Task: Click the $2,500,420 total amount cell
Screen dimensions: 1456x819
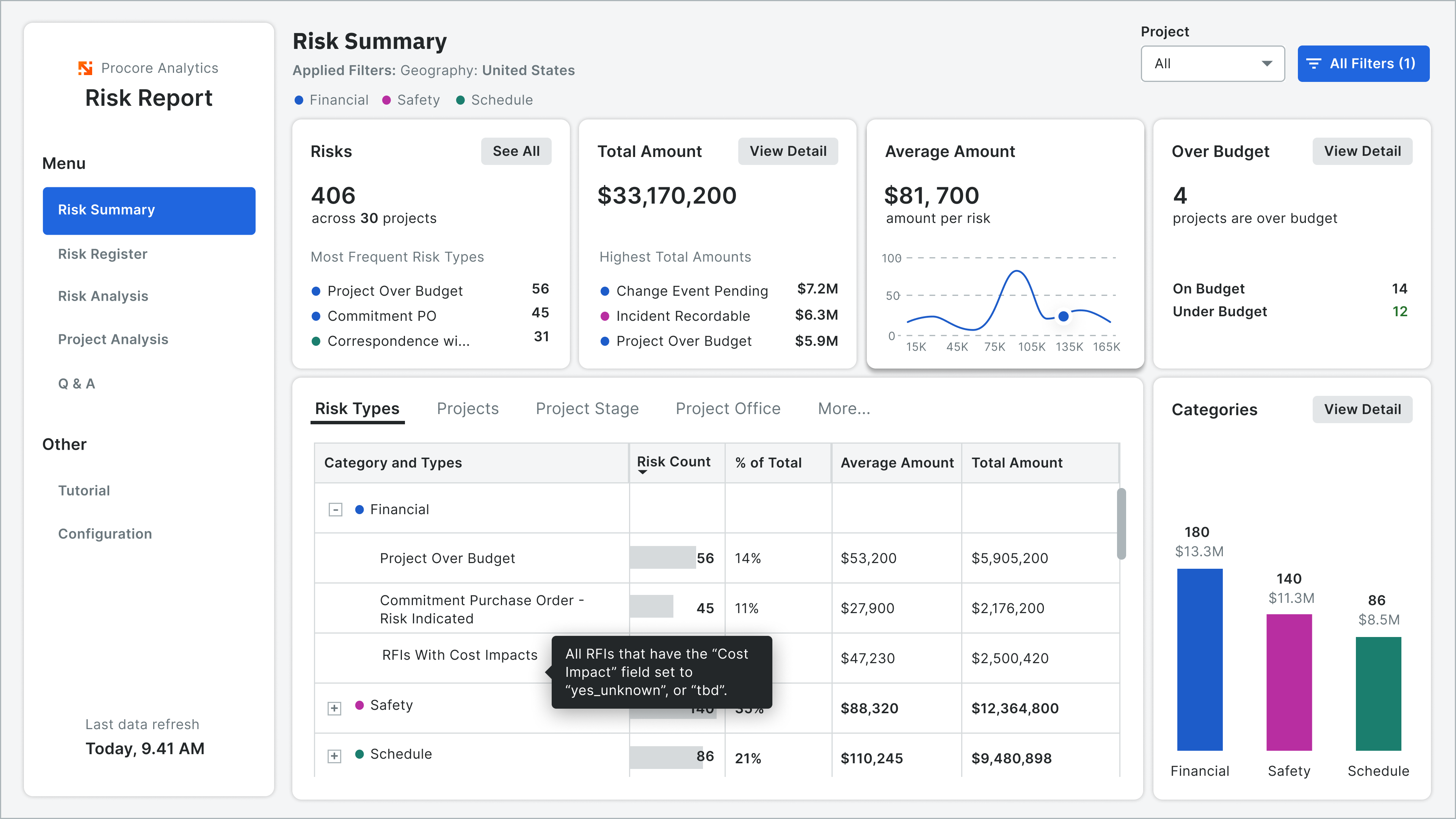Action: click(1009, 659)
